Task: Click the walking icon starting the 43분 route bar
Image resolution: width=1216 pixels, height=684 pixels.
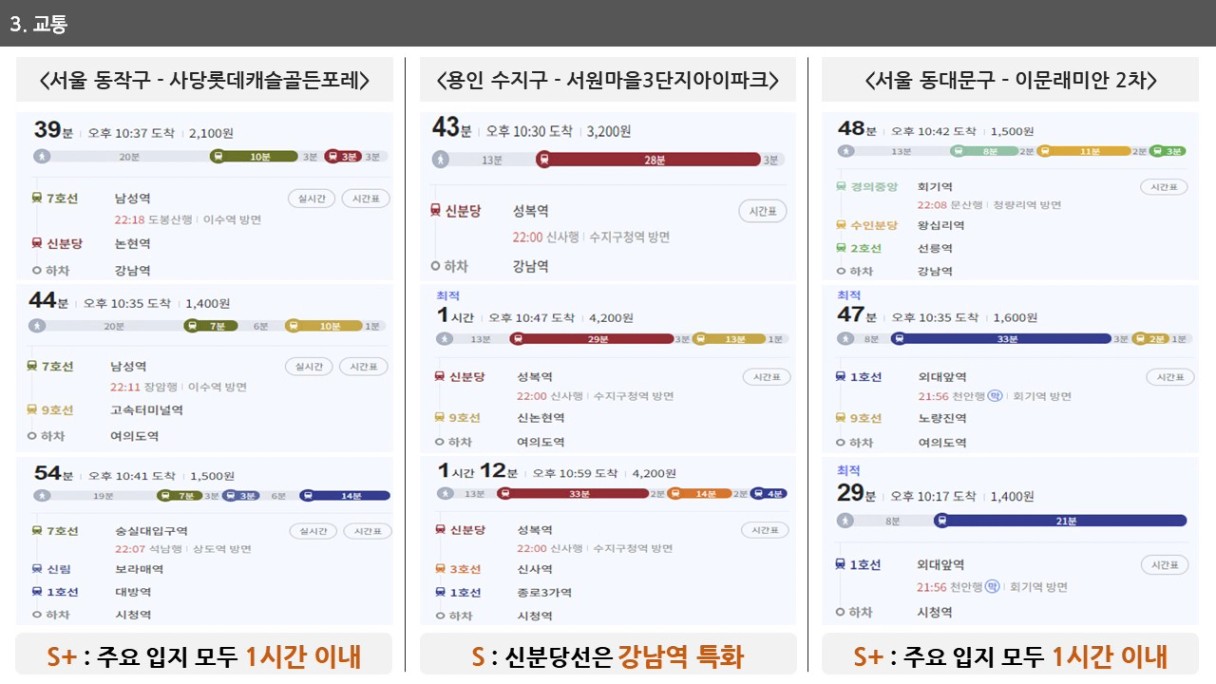Action: 442,159
